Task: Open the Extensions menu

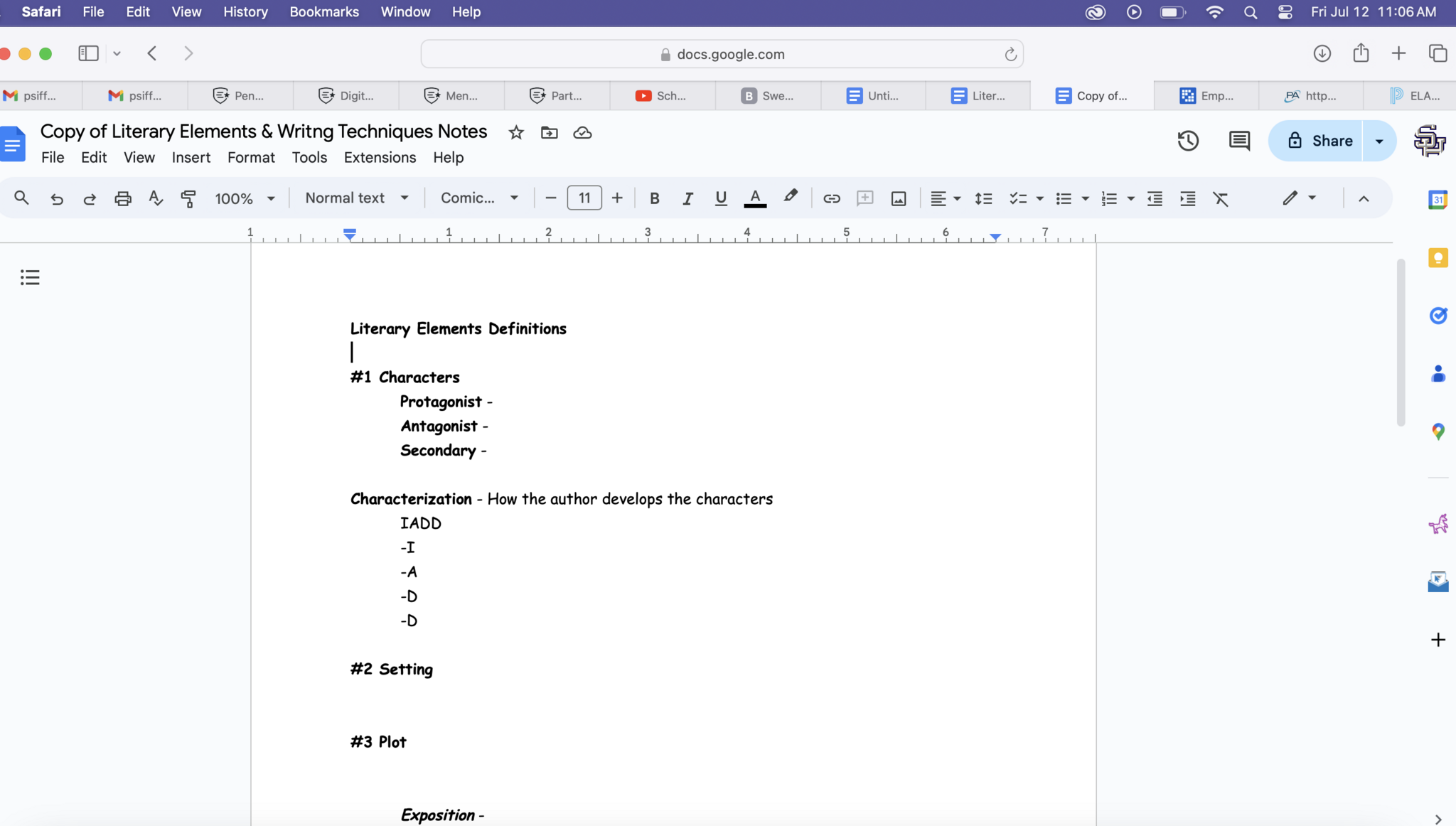Action: click(x=380, y=157)
